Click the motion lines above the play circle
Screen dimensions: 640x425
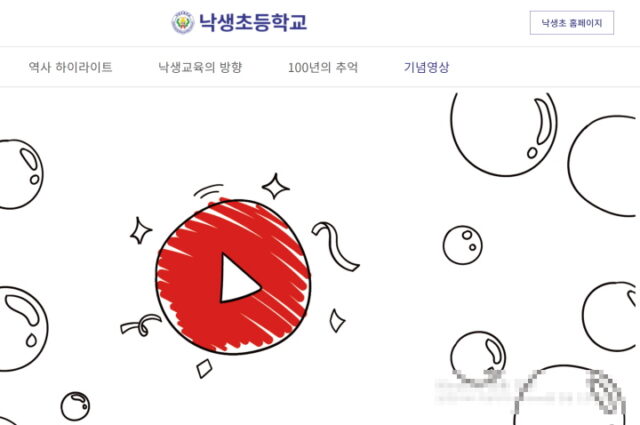[x=209, y=191]
